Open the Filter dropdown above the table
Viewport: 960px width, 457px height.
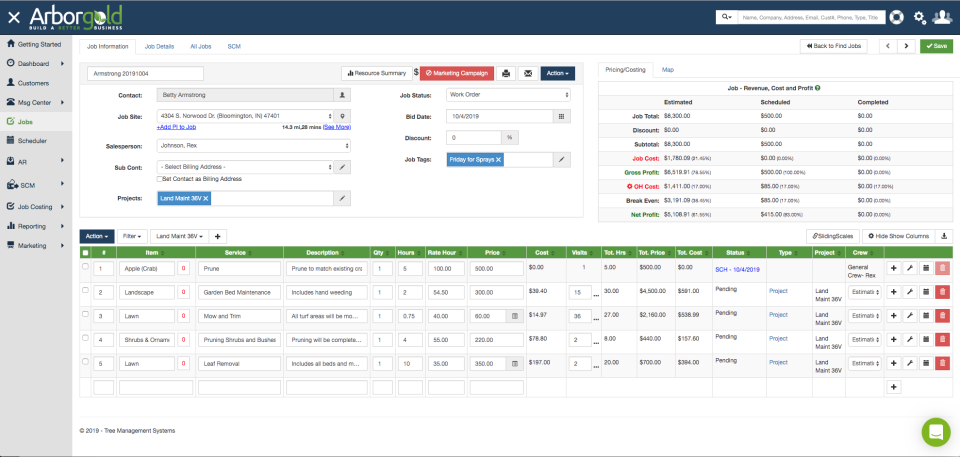[132, 236]
